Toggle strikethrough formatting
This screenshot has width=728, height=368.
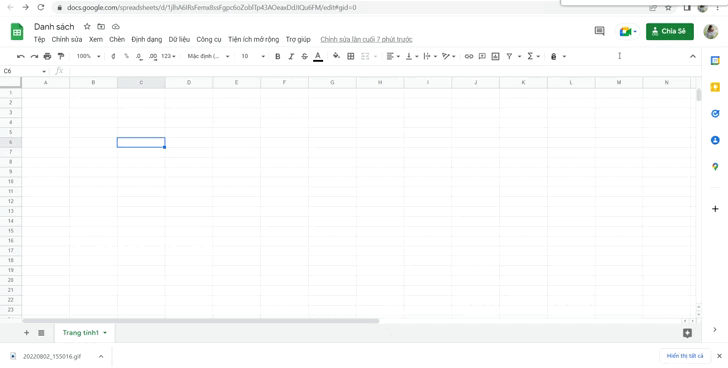point(305,56)
